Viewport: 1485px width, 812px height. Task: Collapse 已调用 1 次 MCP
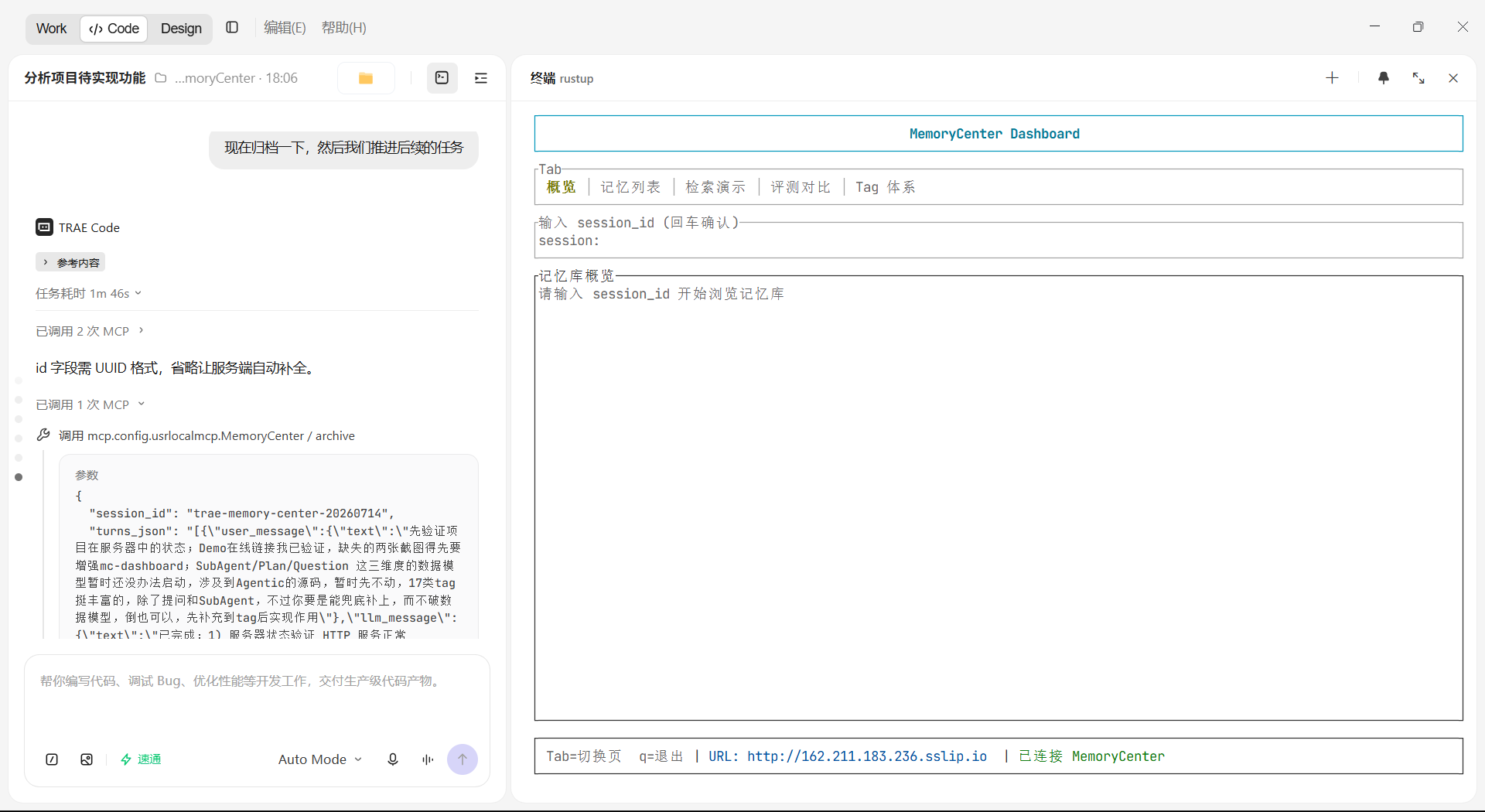coord(90,404)
